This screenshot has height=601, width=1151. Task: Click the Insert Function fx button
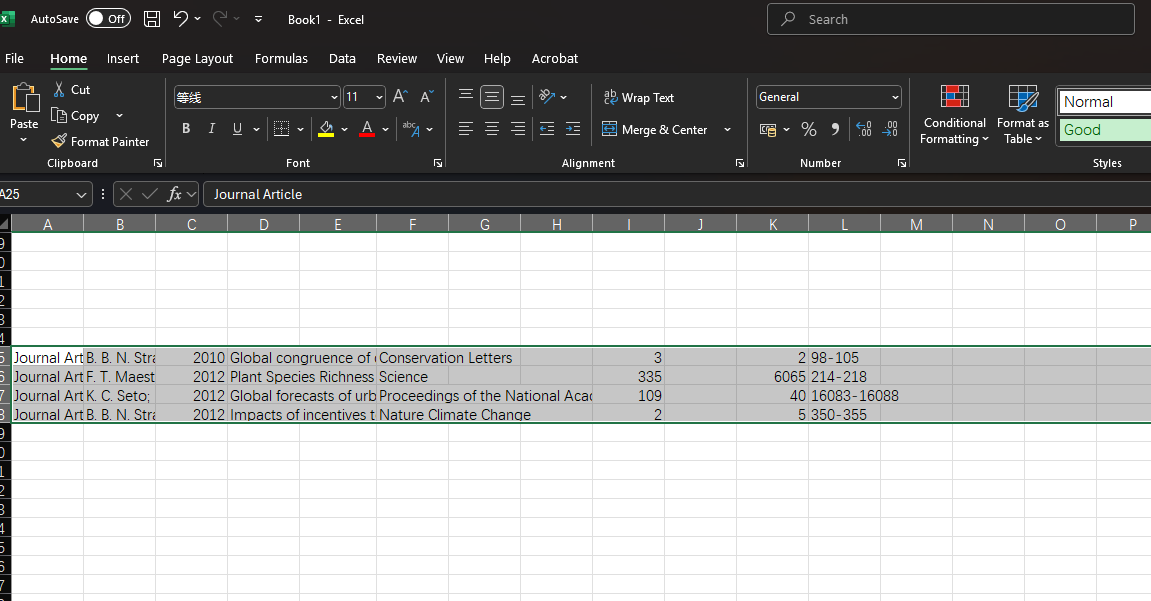click(174, 194)
